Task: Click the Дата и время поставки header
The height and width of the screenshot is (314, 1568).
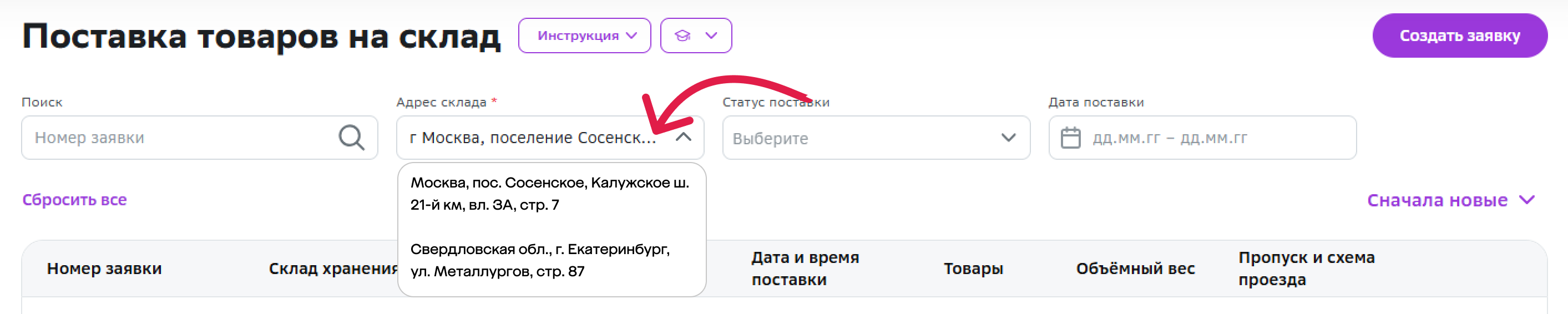Action: (805, 269)
